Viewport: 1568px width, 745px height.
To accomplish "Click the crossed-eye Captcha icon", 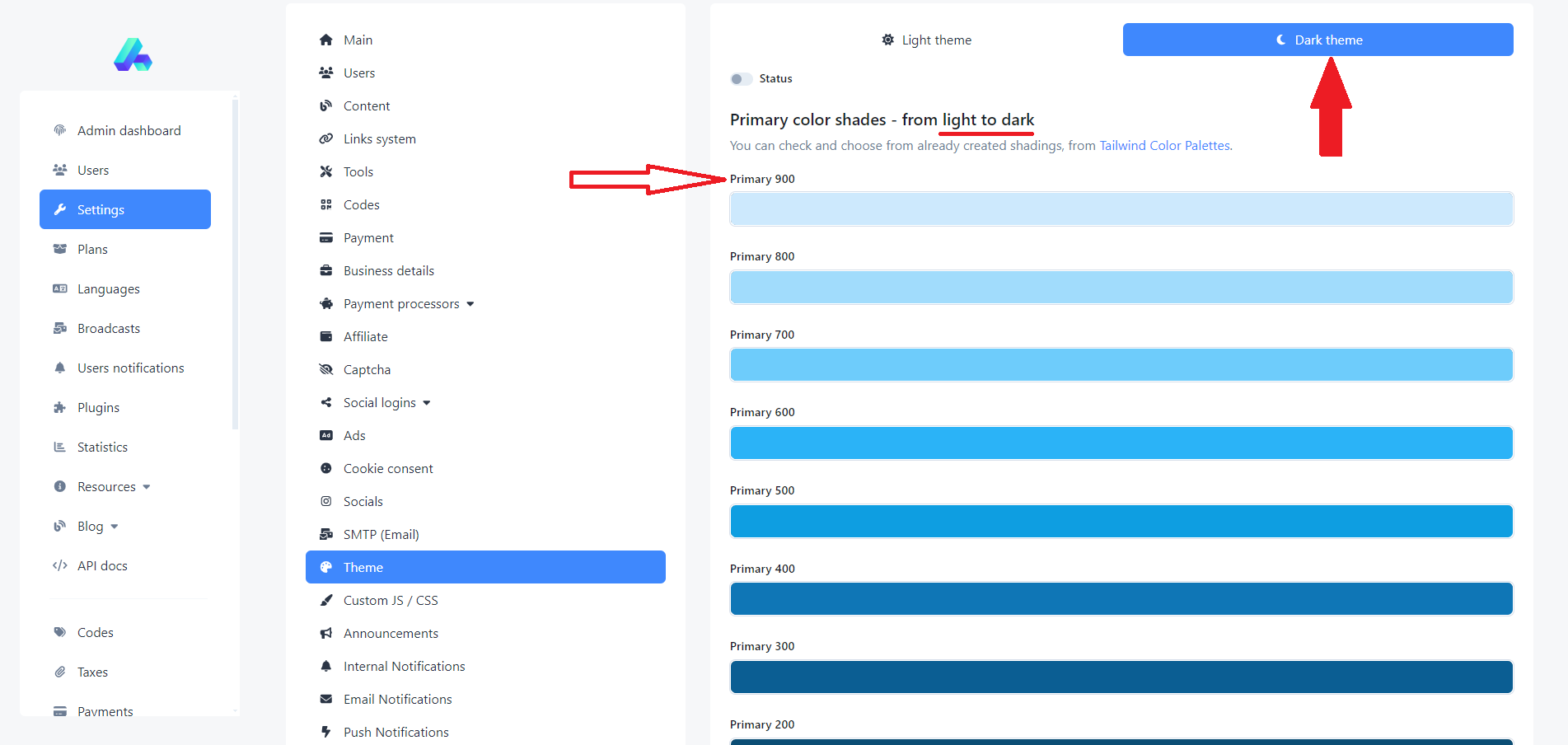I will pos(326,369).
